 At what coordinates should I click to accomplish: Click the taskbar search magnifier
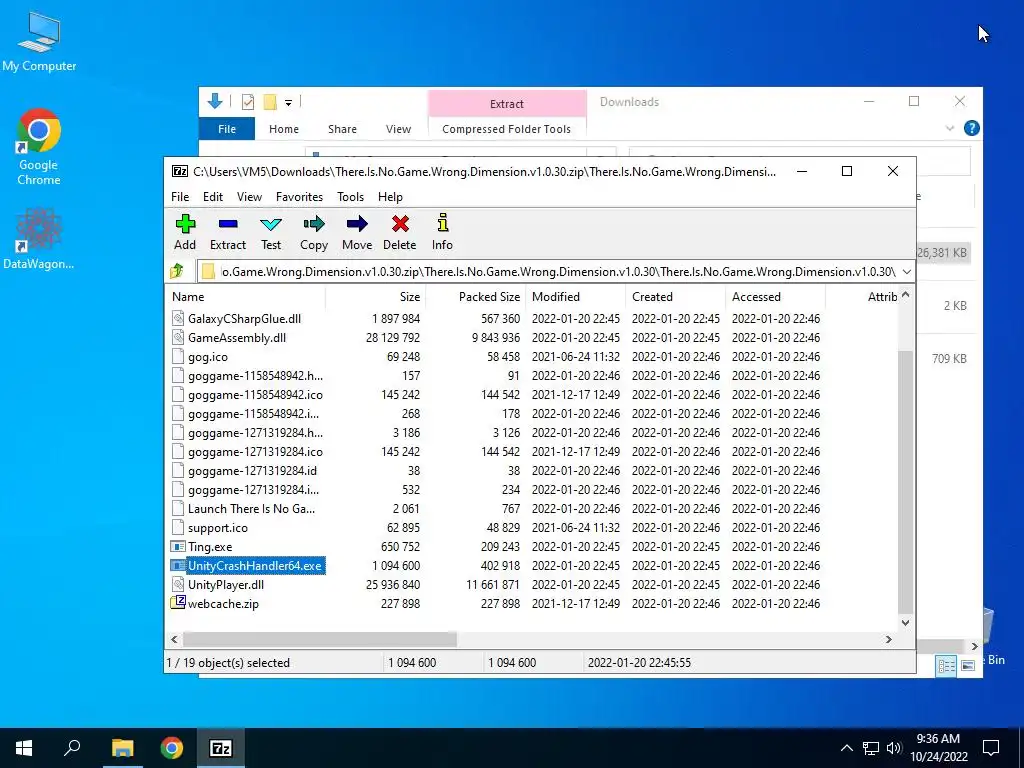click(x=72, y=748)
